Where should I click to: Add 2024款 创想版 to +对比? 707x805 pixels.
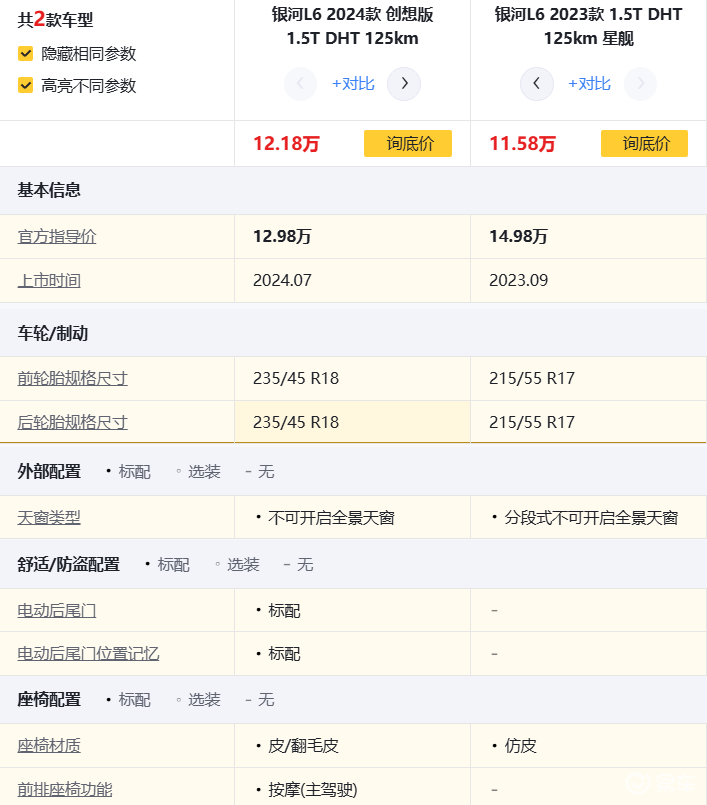coord(353,84)
